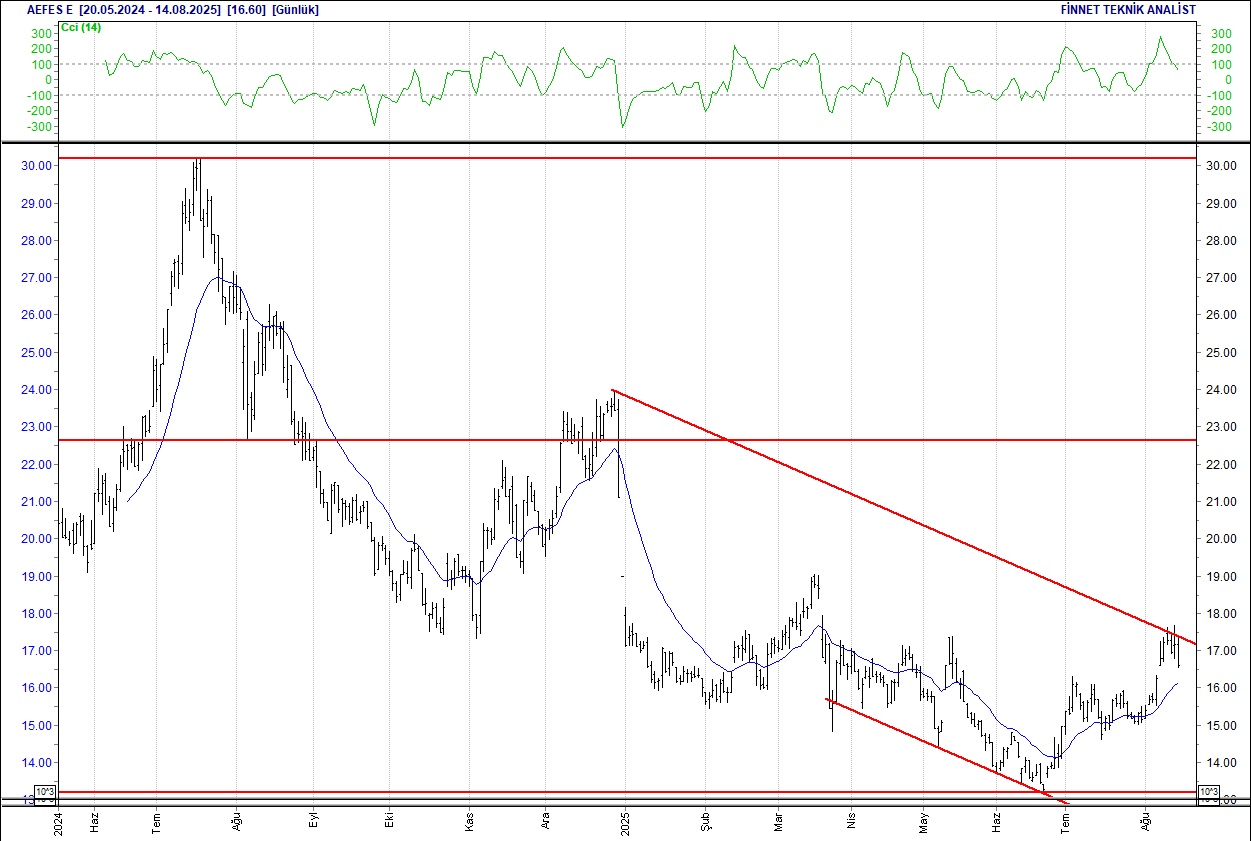Select the [Günlük] period label
This screenshot has height=841, width=1251.
pyautogui.click(x=298, y=10)
